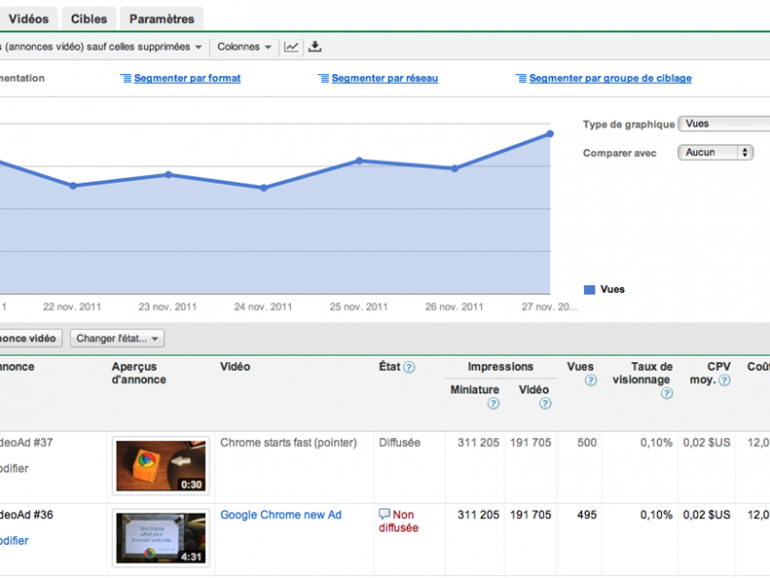Open help icon below Vues header

[590, 381]
